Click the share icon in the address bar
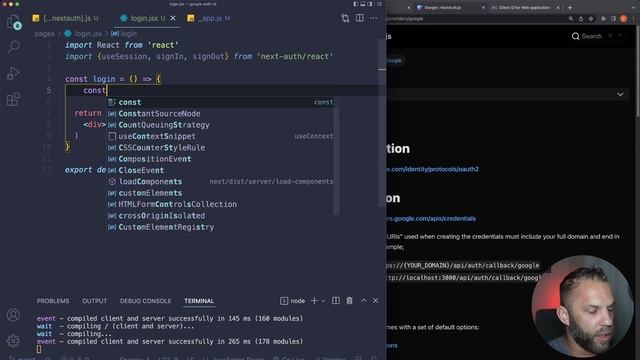The height and width of the screenshot is (360, 640). coord(581,19)
